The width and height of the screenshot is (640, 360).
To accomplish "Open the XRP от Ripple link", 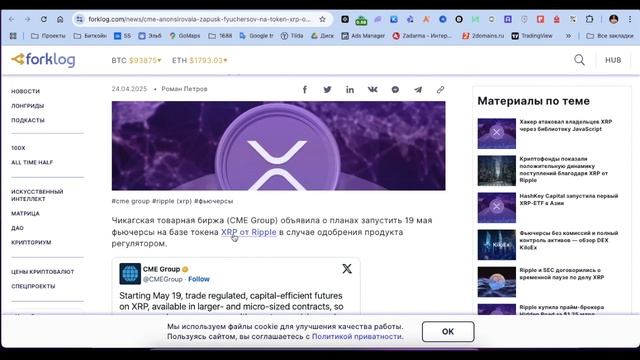I will click(x=249, y=232).
